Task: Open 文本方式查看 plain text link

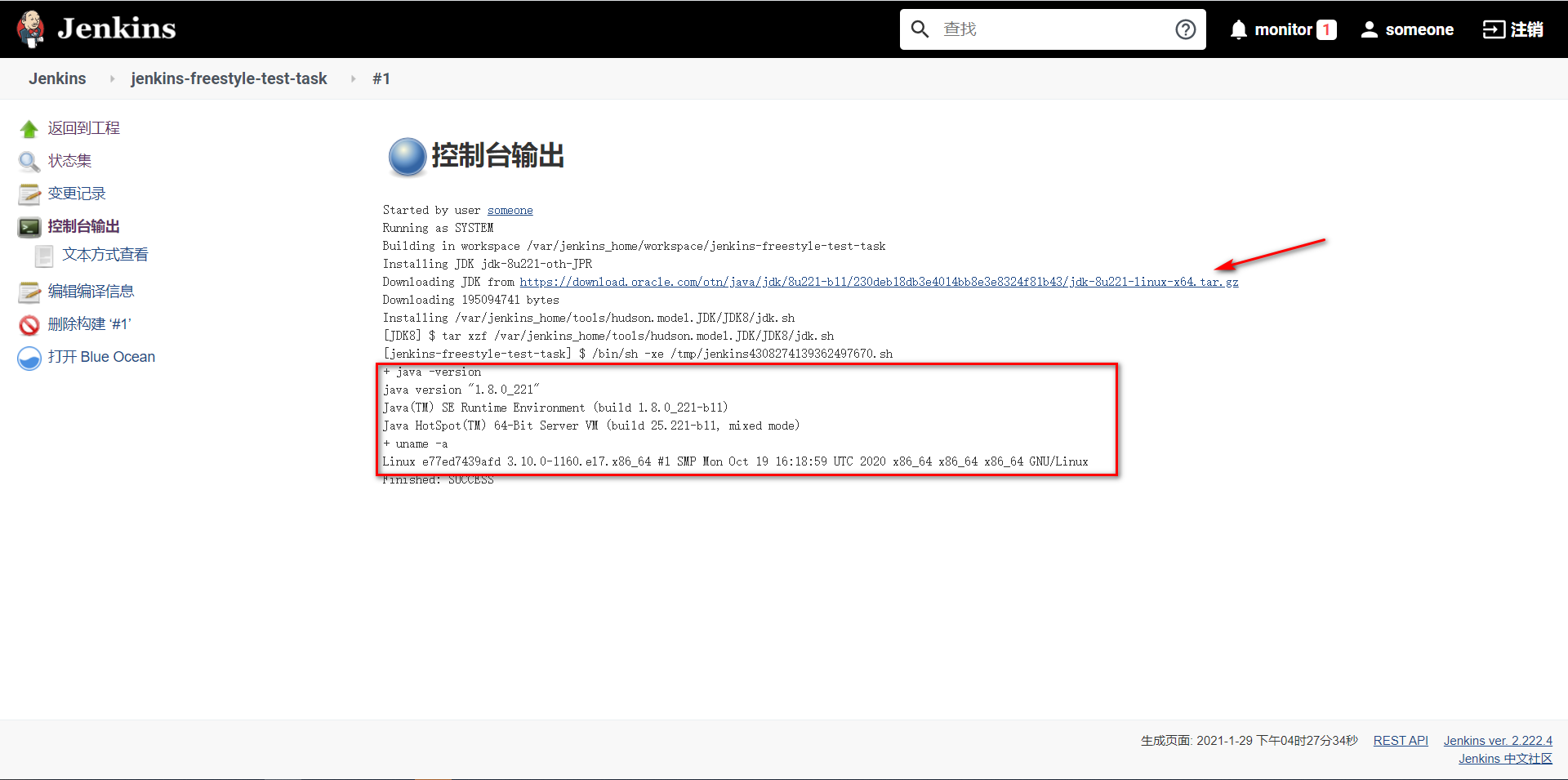Action: [105, 255]
